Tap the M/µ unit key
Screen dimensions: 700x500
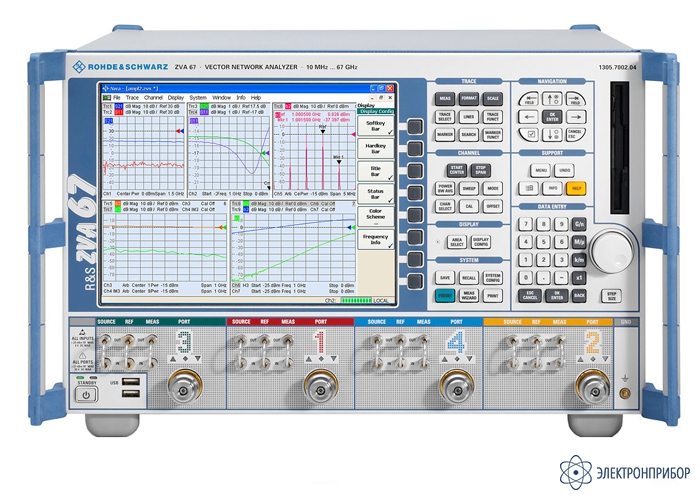point(579,242)
